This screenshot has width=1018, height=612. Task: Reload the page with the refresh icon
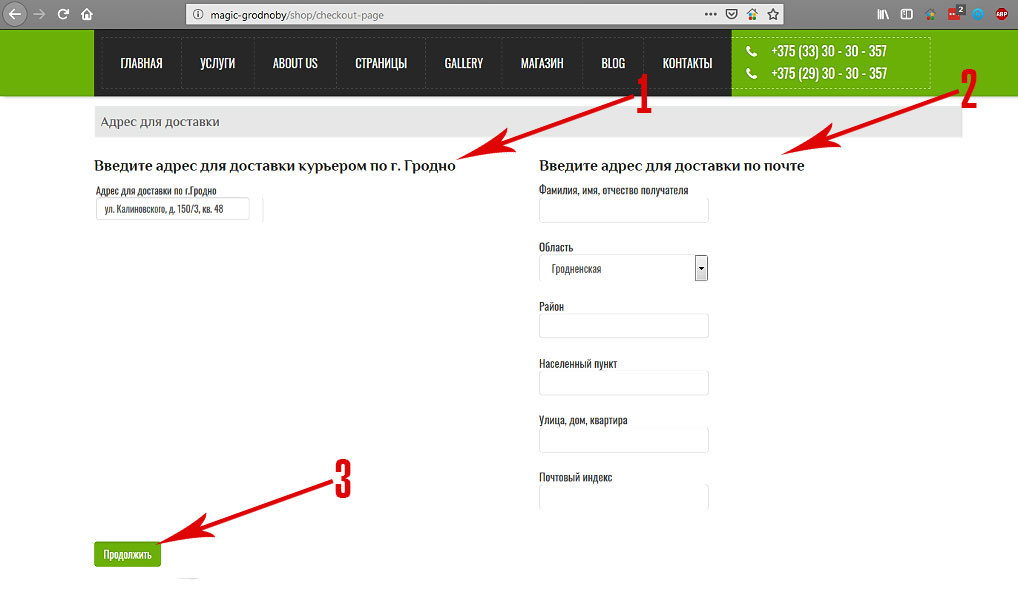(x=63, y=15)
